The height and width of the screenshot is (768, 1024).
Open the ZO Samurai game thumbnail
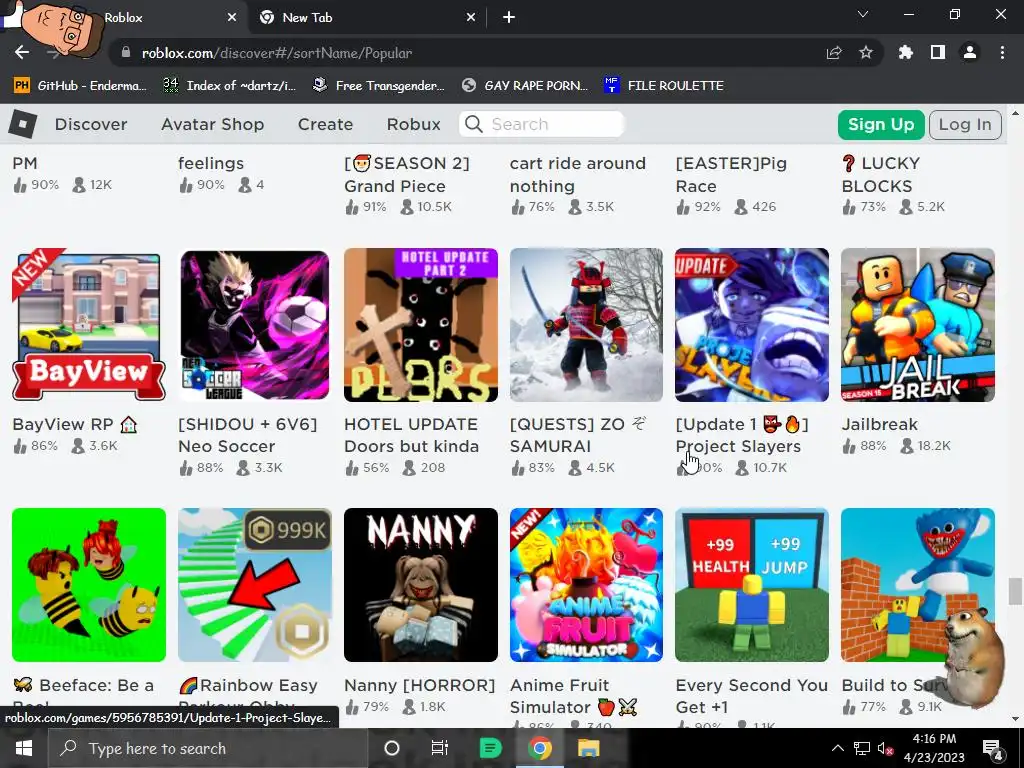586,325
